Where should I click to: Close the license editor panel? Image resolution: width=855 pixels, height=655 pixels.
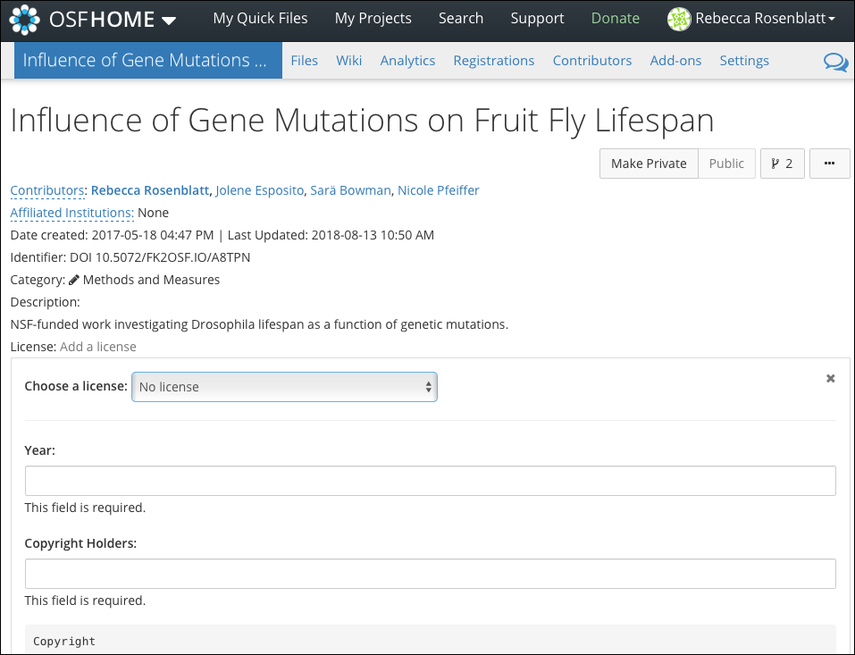[830, 378]
